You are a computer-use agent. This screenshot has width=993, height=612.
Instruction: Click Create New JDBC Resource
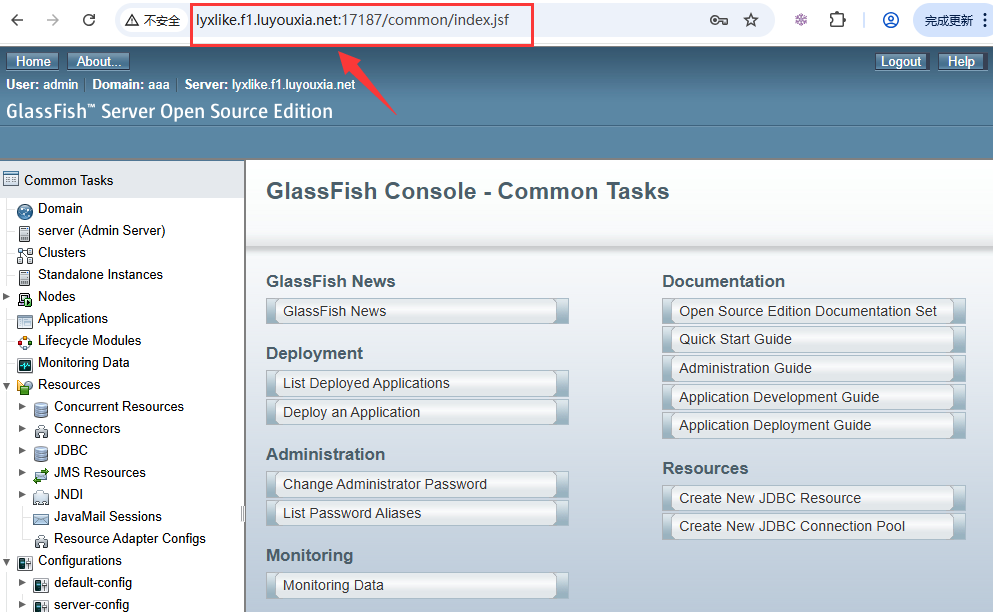point(814,498)
